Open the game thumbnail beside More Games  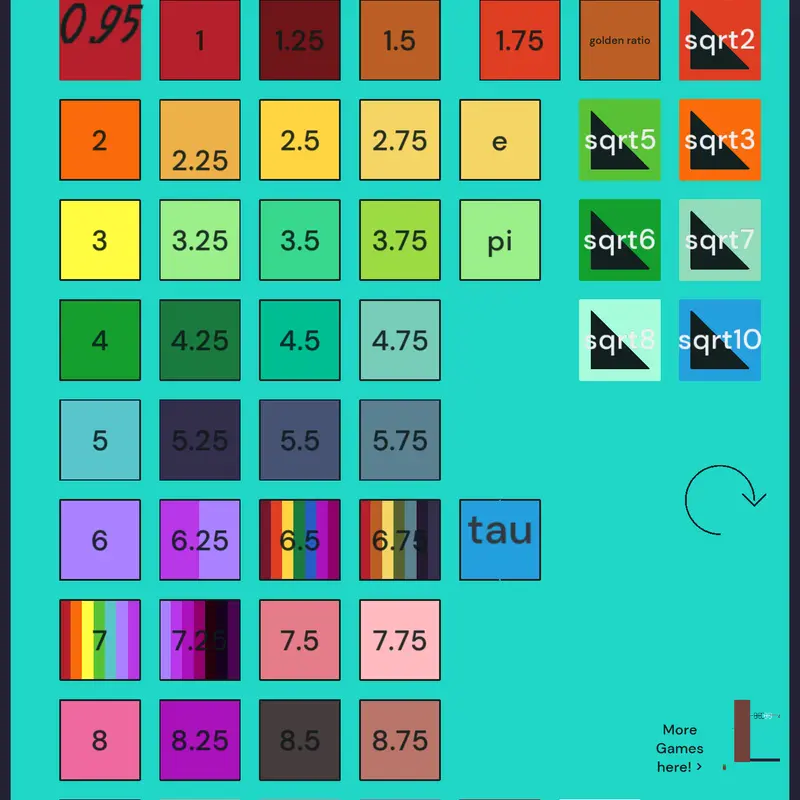[757, 731]
